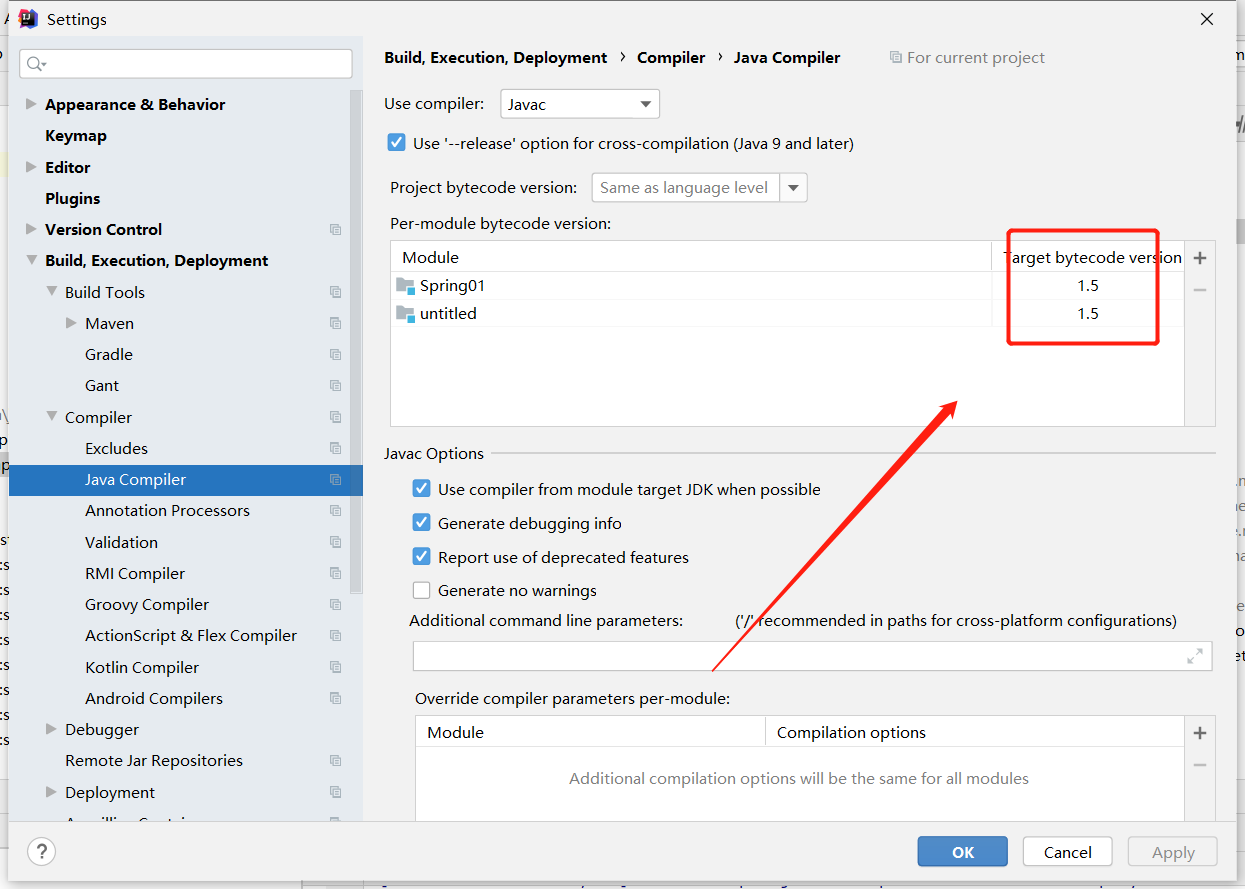The width and height of the screenshot is (1245, 889).
Task: Expand the Version Control section
Action: [31, 229]
